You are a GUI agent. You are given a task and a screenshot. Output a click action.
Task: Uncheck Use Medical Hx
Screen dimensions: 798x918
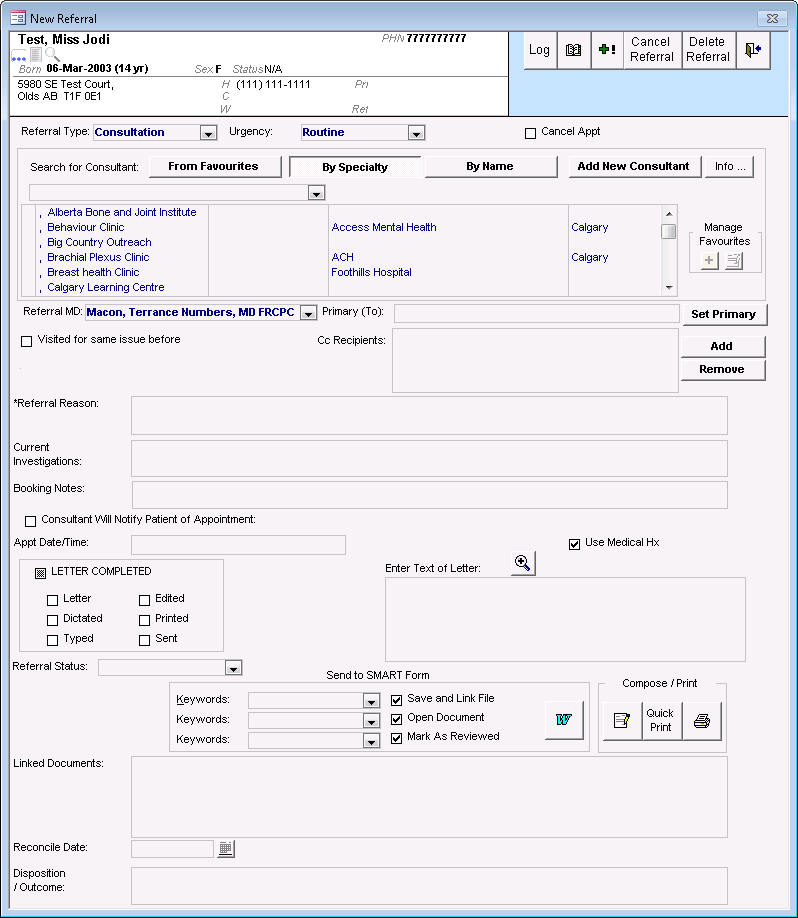click(x=574, y=544)
